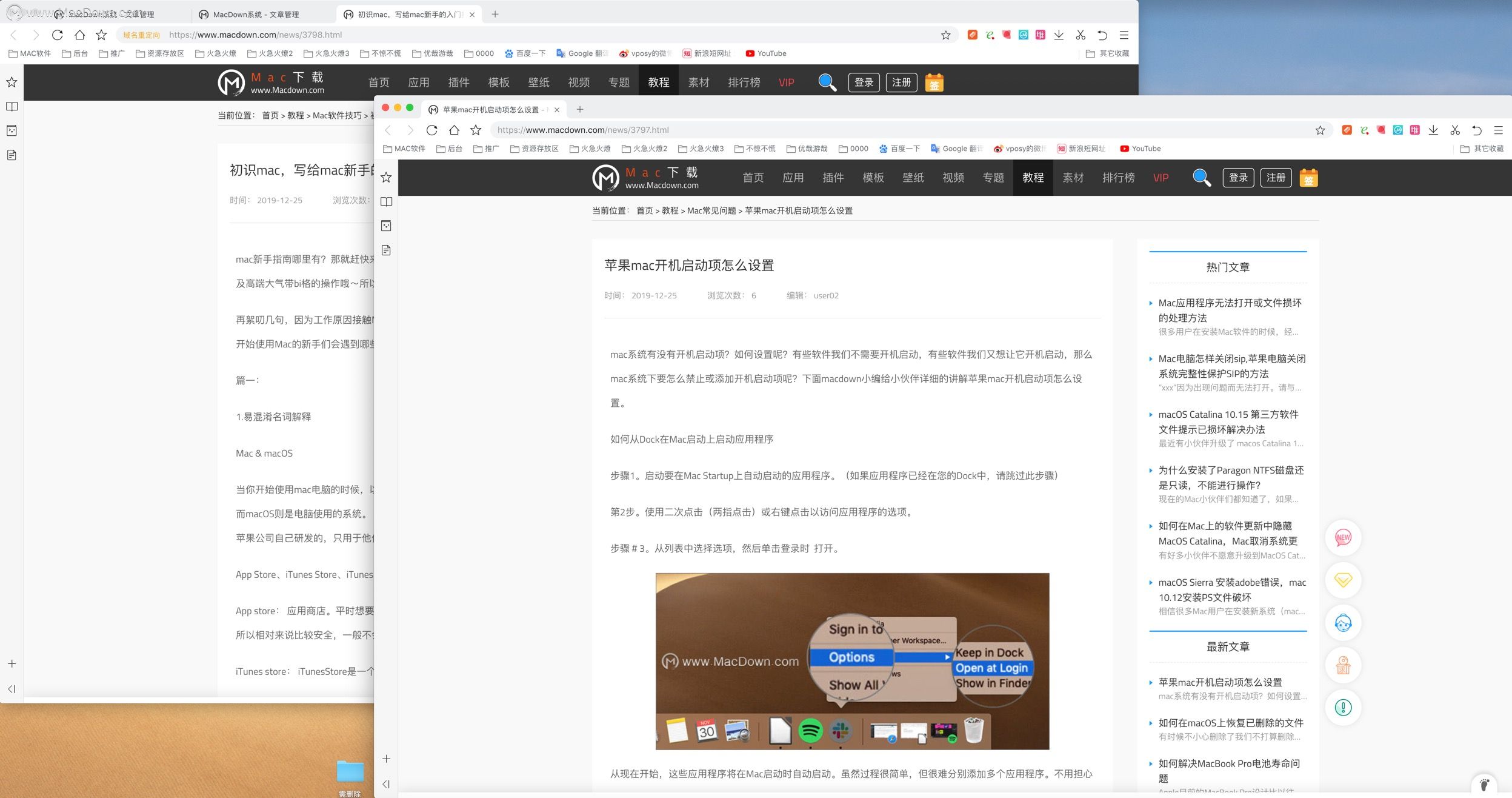Click home icon in front browser toolbar
This screenshot has width=1512, height=798.
(454, 130)
